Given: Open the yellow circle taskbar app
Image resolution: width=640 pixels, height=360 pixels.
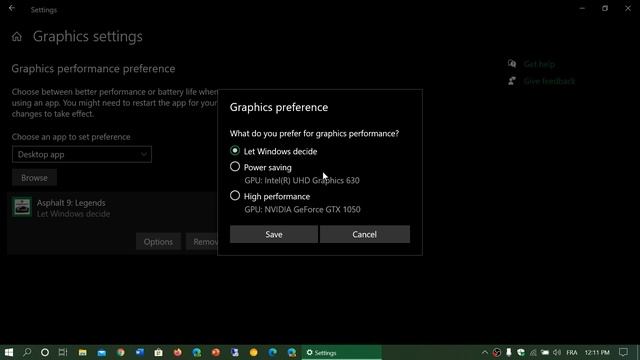Looking at the screenshot, I should pyautogui.click(x=253, y=352).
